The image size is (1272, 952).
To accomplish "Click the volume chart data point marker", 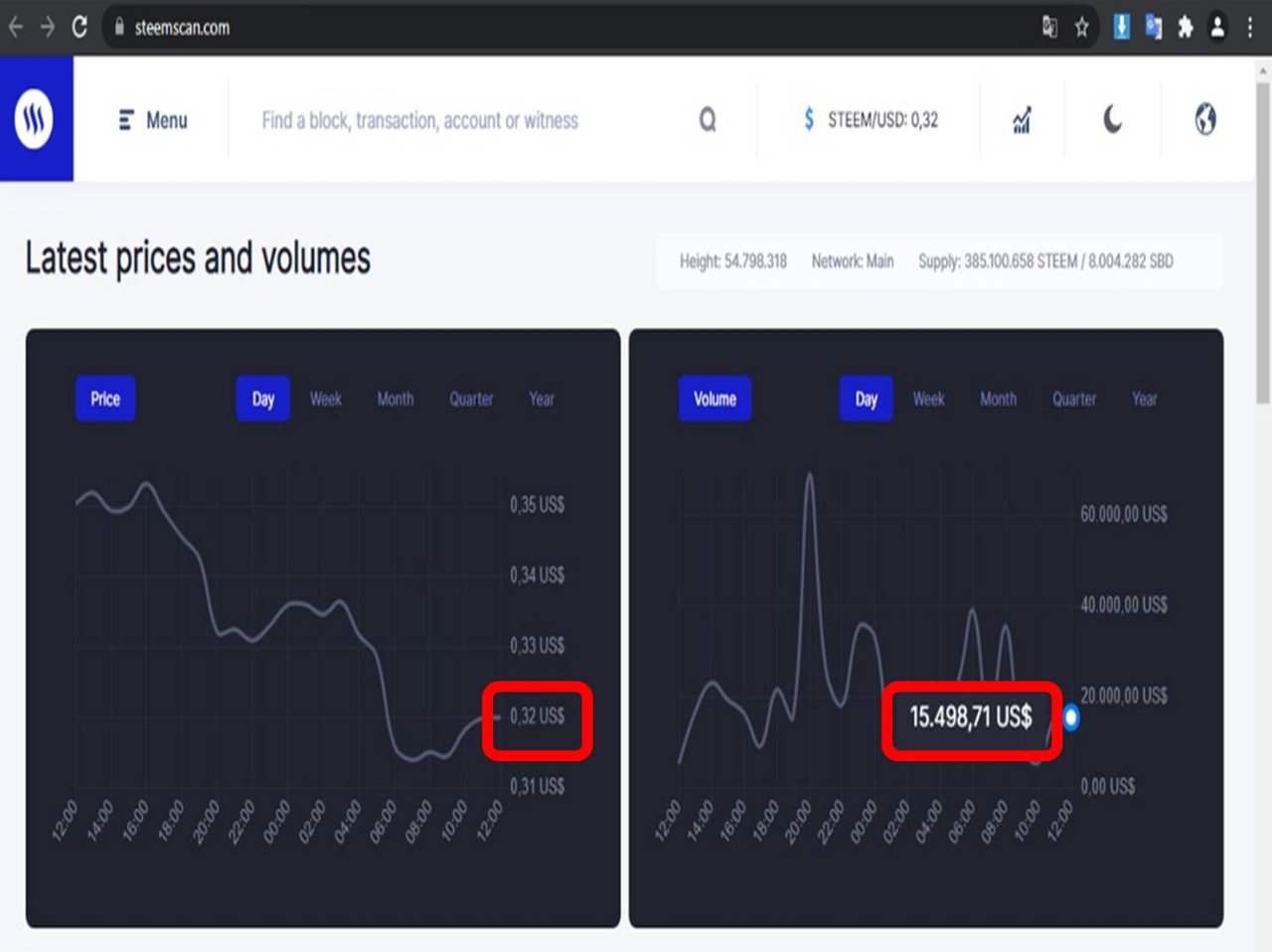I will tap(1071, 717).
